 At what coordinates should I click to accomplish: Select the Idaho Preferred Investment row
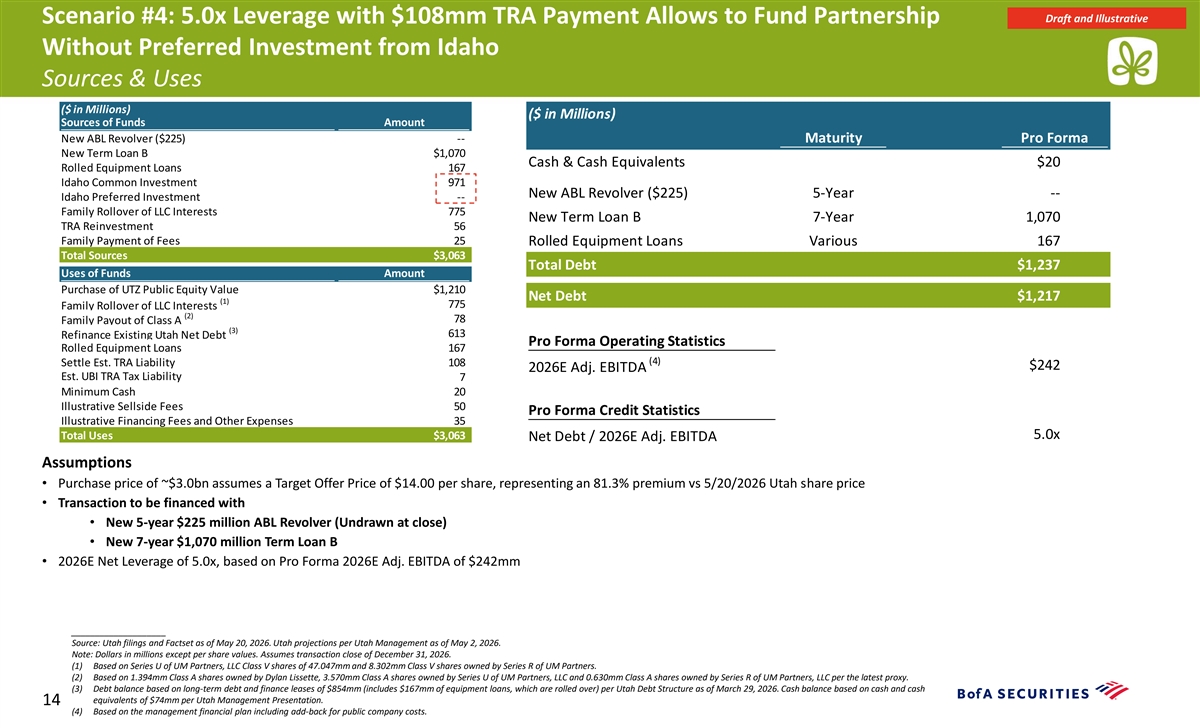(264, 197)
